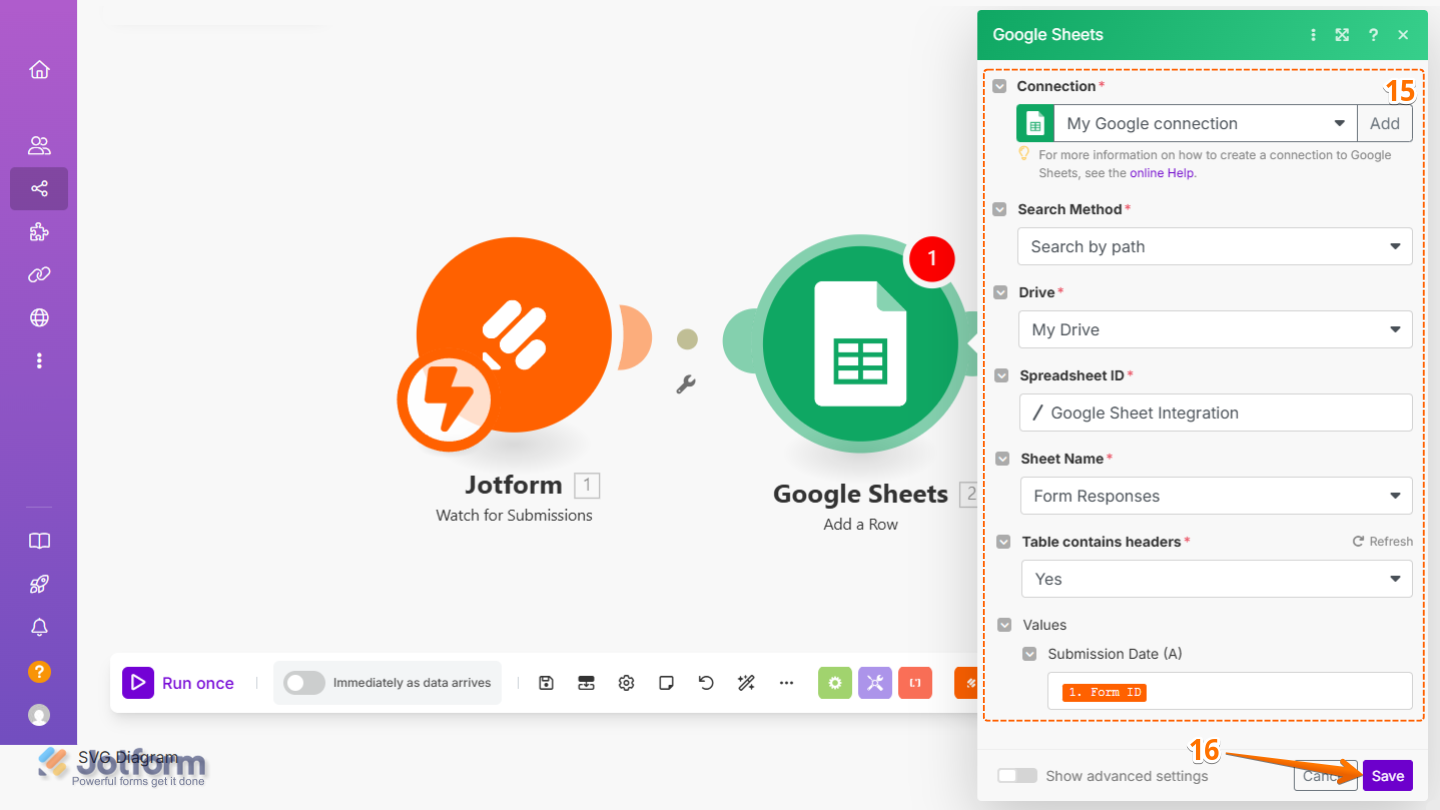This screenshot has height=810, width=1440.
Task: Click the notes icon in the bottom toolbar
Action: click(x=666, y=682)
